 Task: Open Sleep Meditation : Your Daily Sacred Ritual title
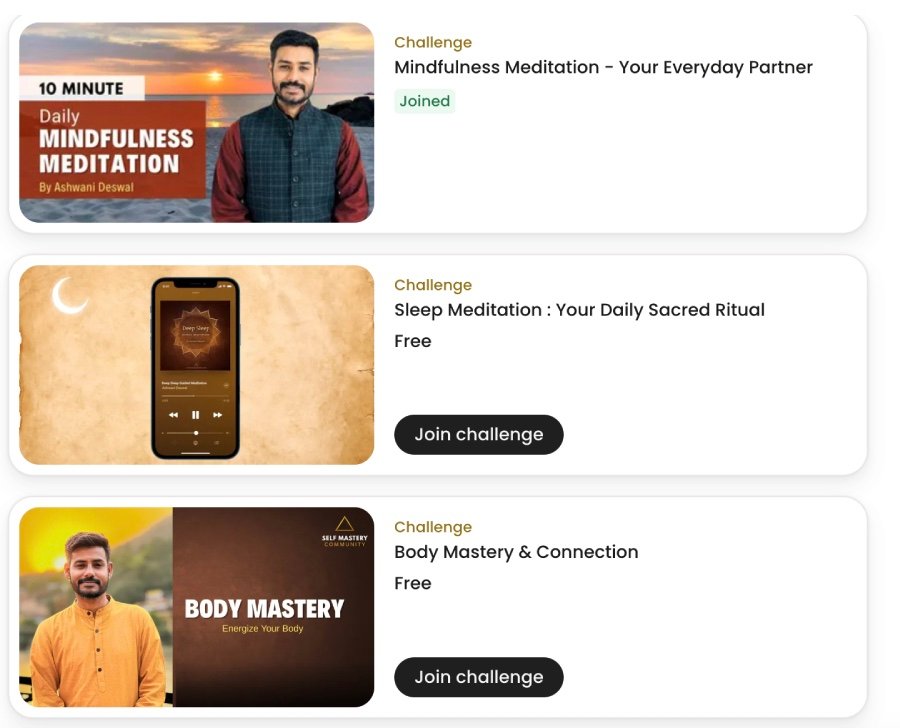579,310
